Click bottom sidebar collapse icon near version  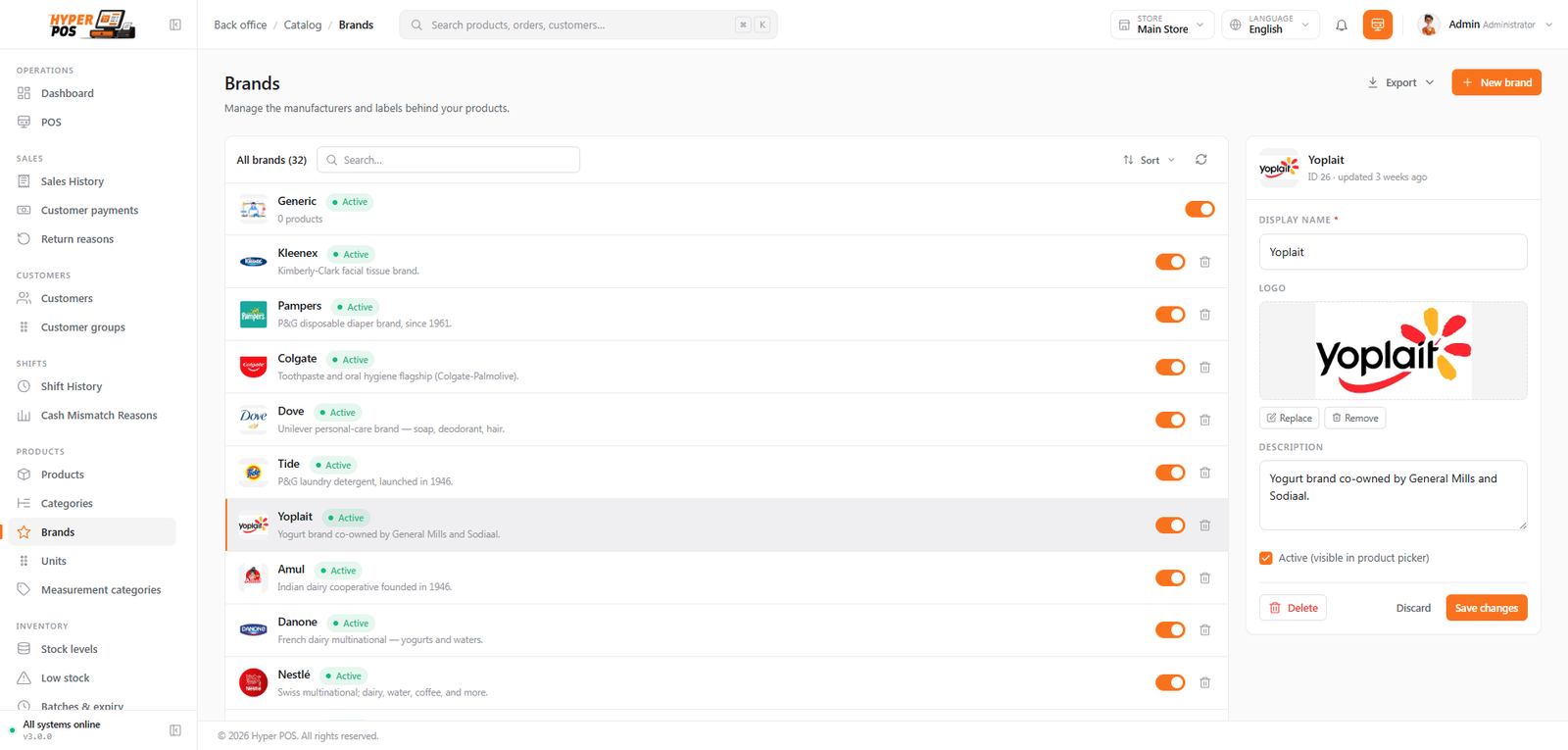[x=175, y=730]
